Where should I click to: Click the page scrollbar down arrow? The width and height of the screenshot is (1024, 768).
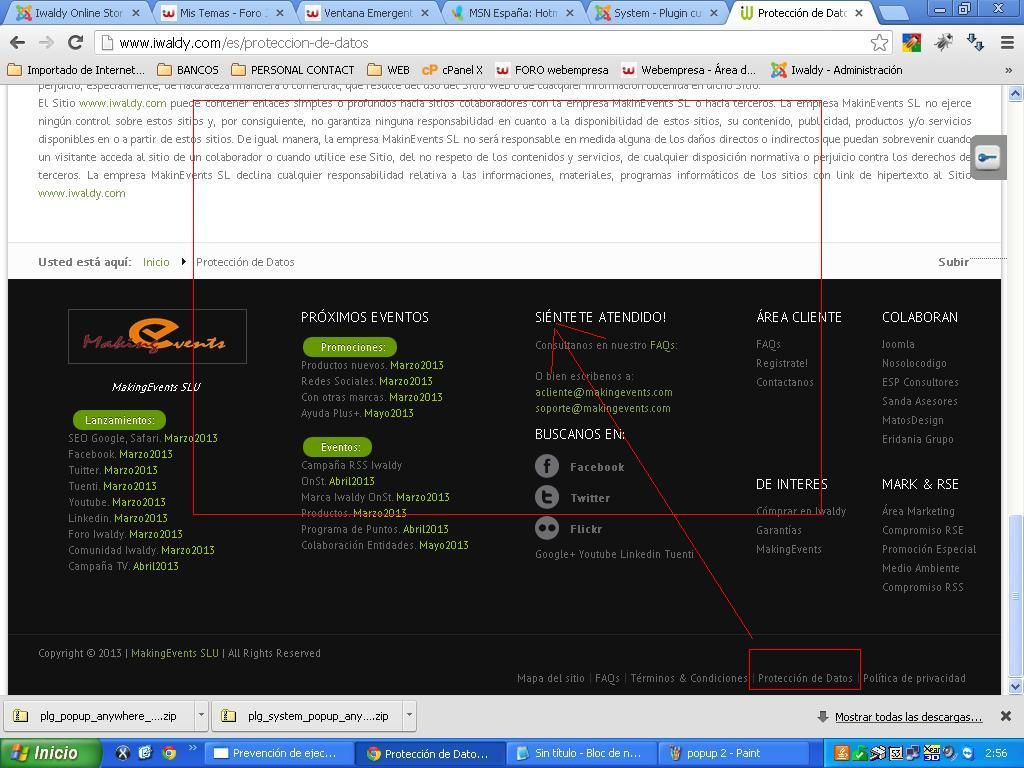point(1016,686)
